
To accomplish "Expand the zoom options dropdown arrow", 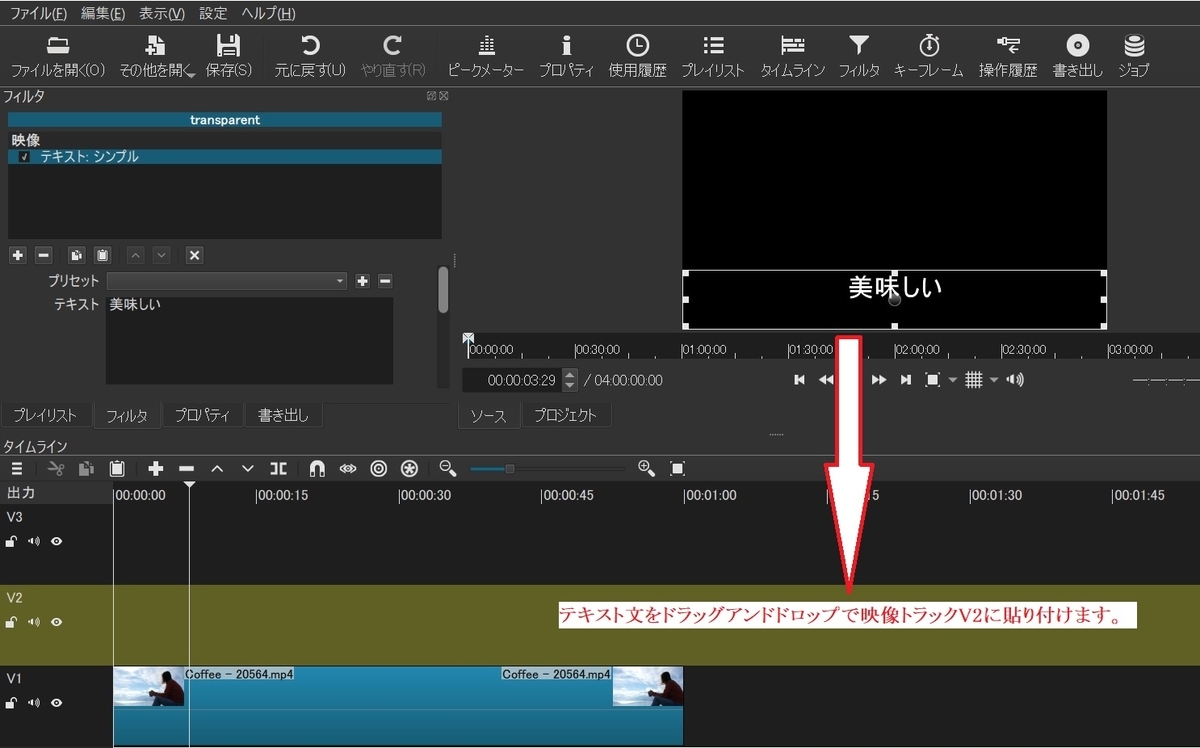I will coord(953,380).
